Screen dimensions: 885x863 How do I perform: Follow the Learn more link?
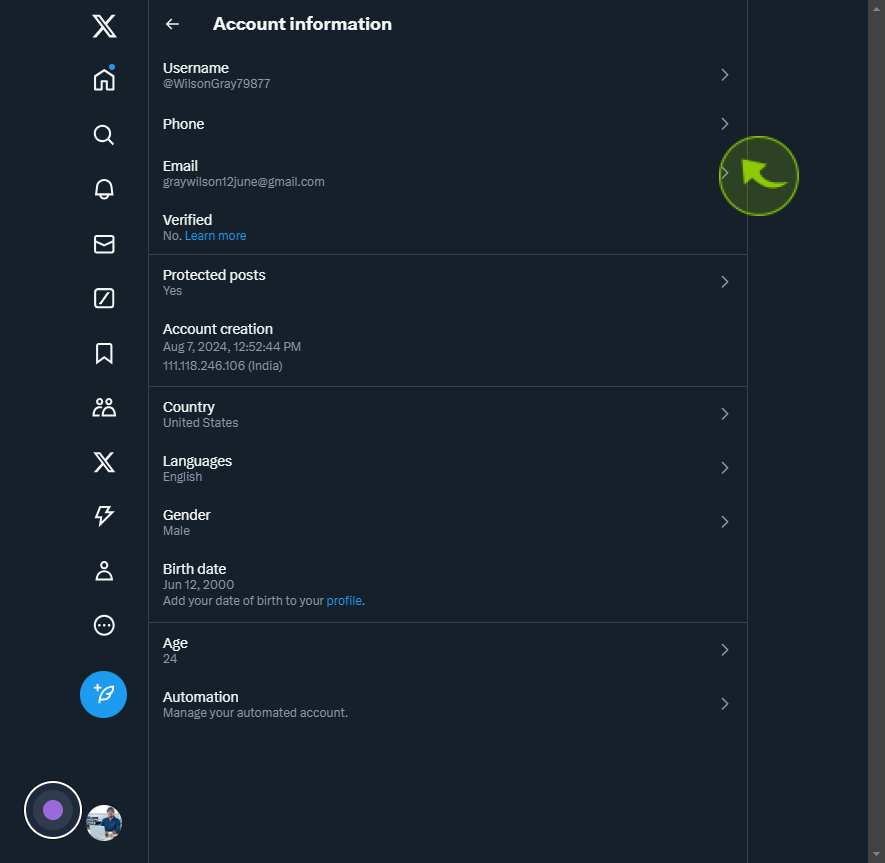coord(216,236)
